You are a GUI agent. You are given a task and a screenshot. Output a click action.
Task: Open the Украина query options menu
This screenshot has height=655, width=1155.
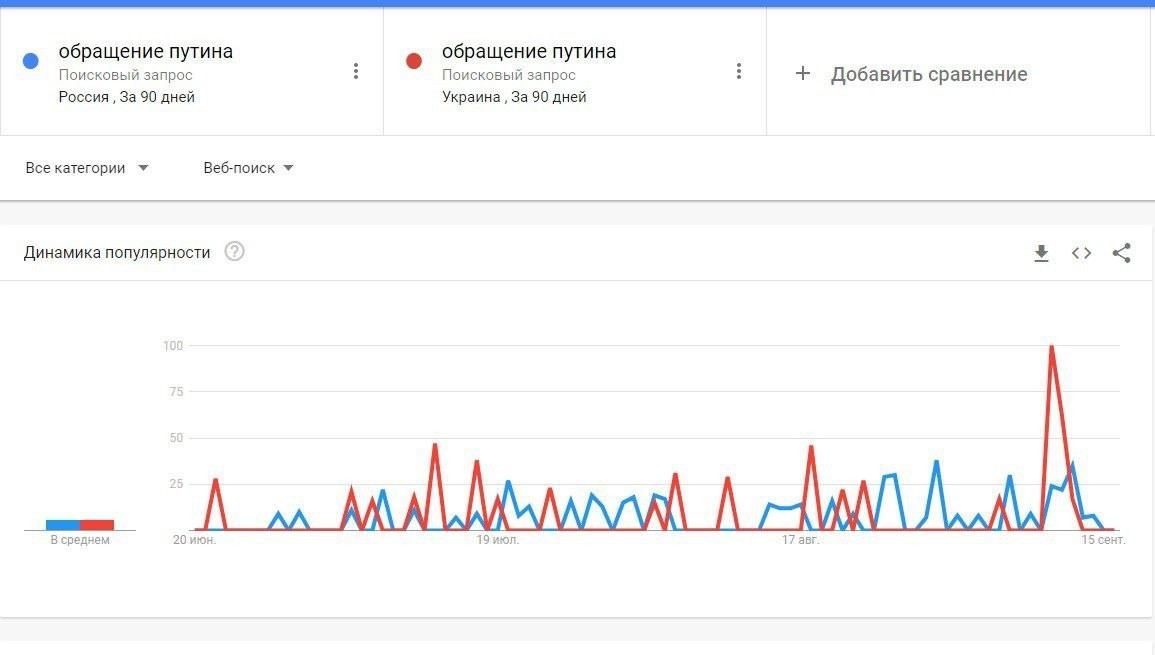739,71
